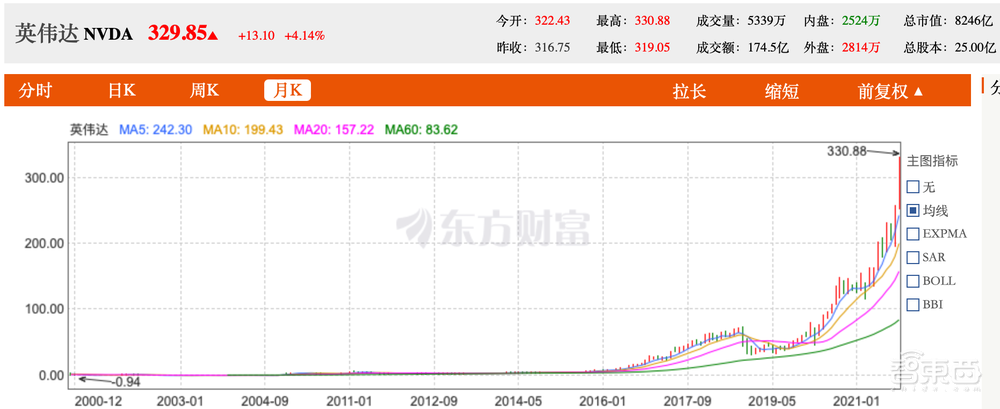Select the 周K weekly candlestick tab
Viewport: 1000px width, 409px height.
pos(204,91)
